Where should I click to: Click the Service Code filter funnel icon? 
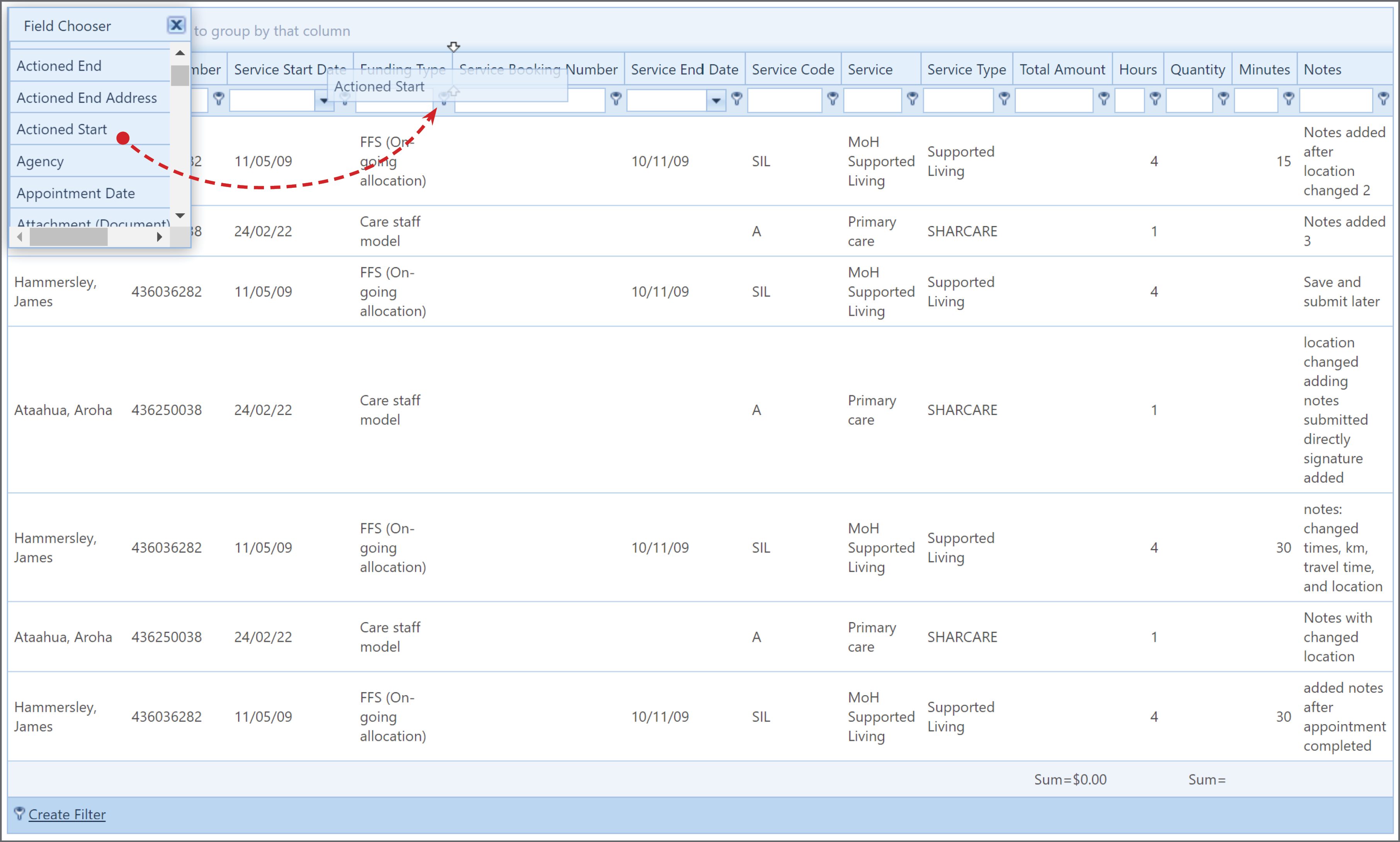coord(832,99)
